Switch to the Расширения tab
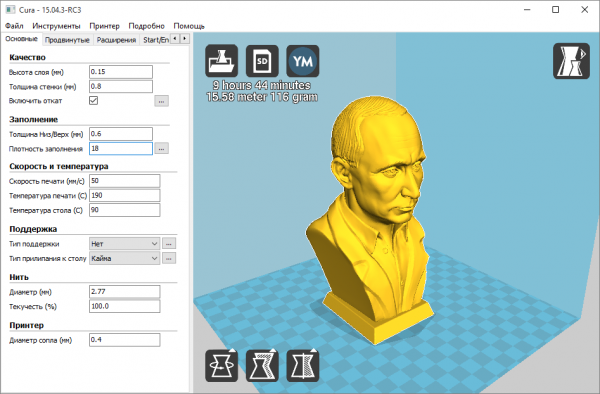The height and width of the screenshot is (394, 600). click(x=116, y=40)
